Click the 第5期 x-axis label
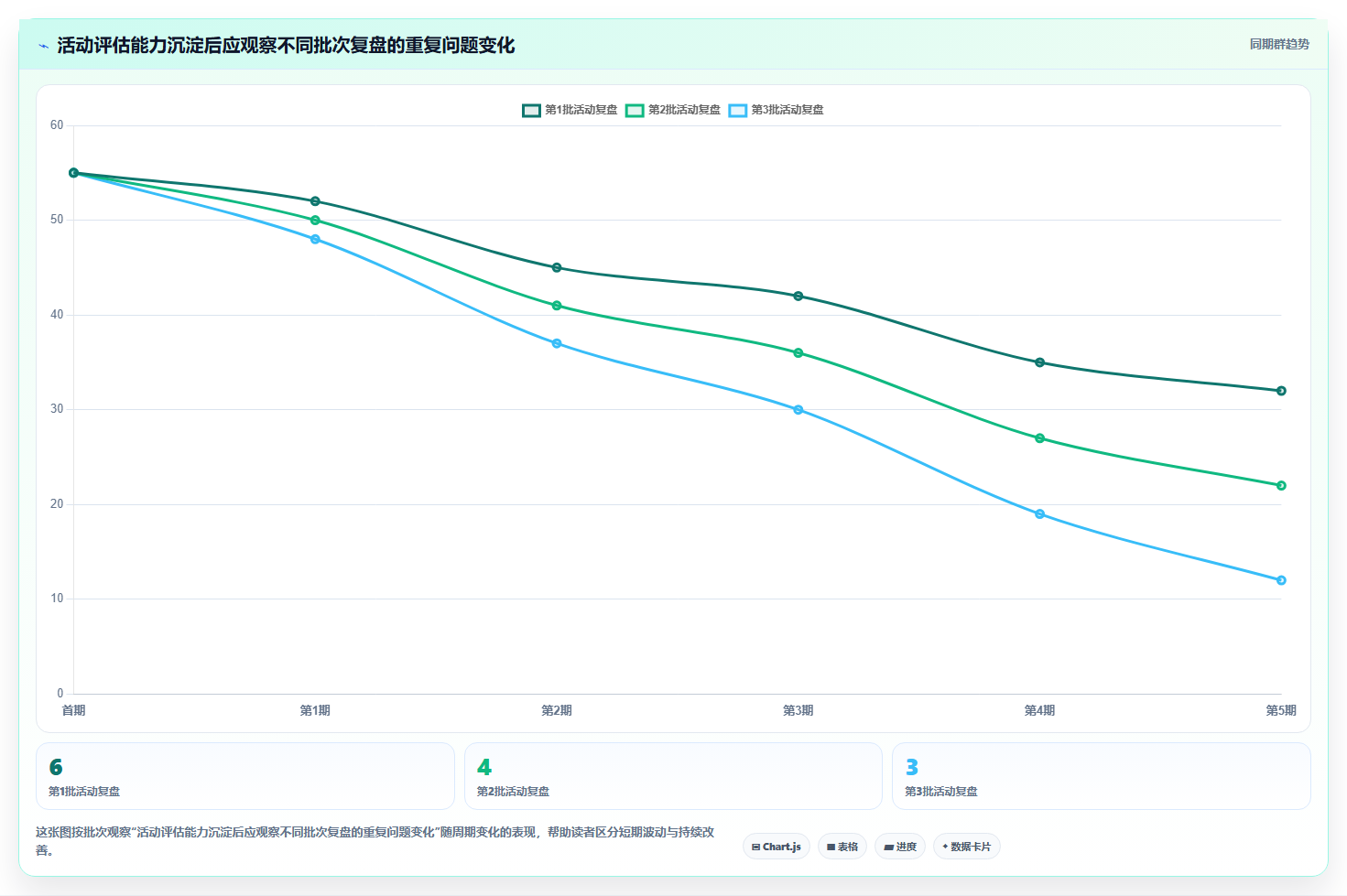 1281,710
